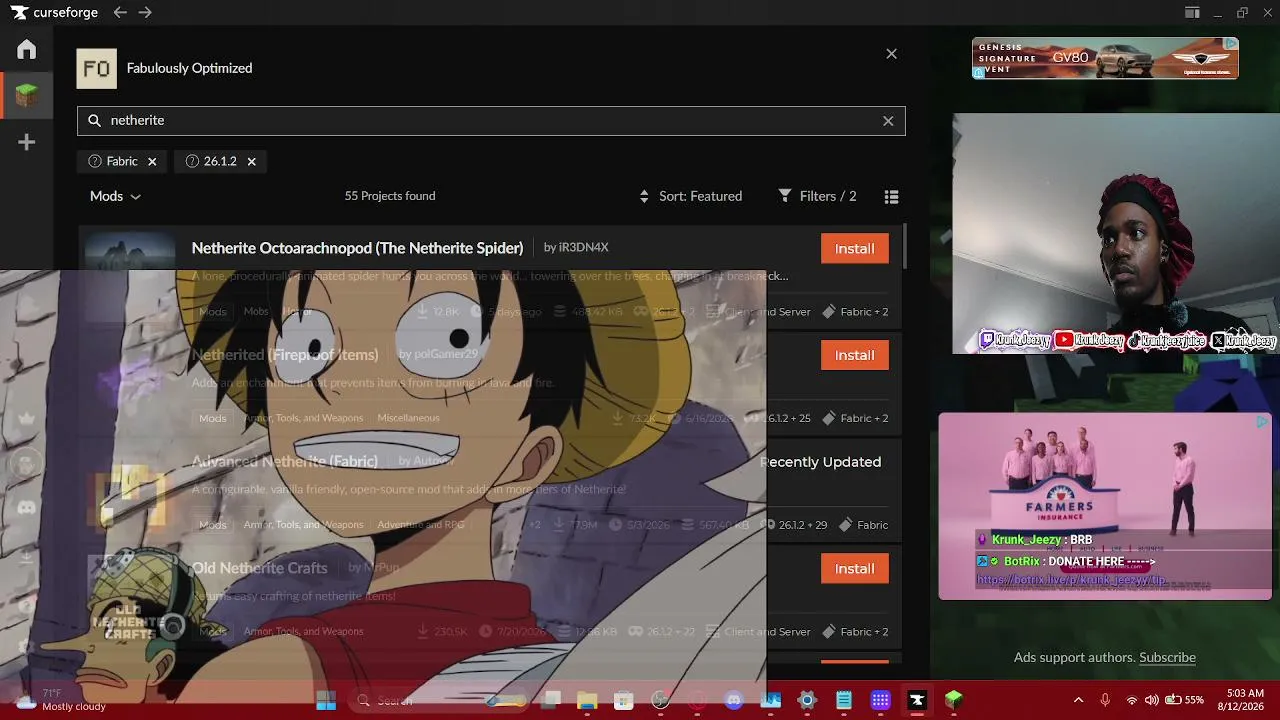Click the magnifier icon in the search box
This screenshot has width=1280, height=720.
click(94, 120)
